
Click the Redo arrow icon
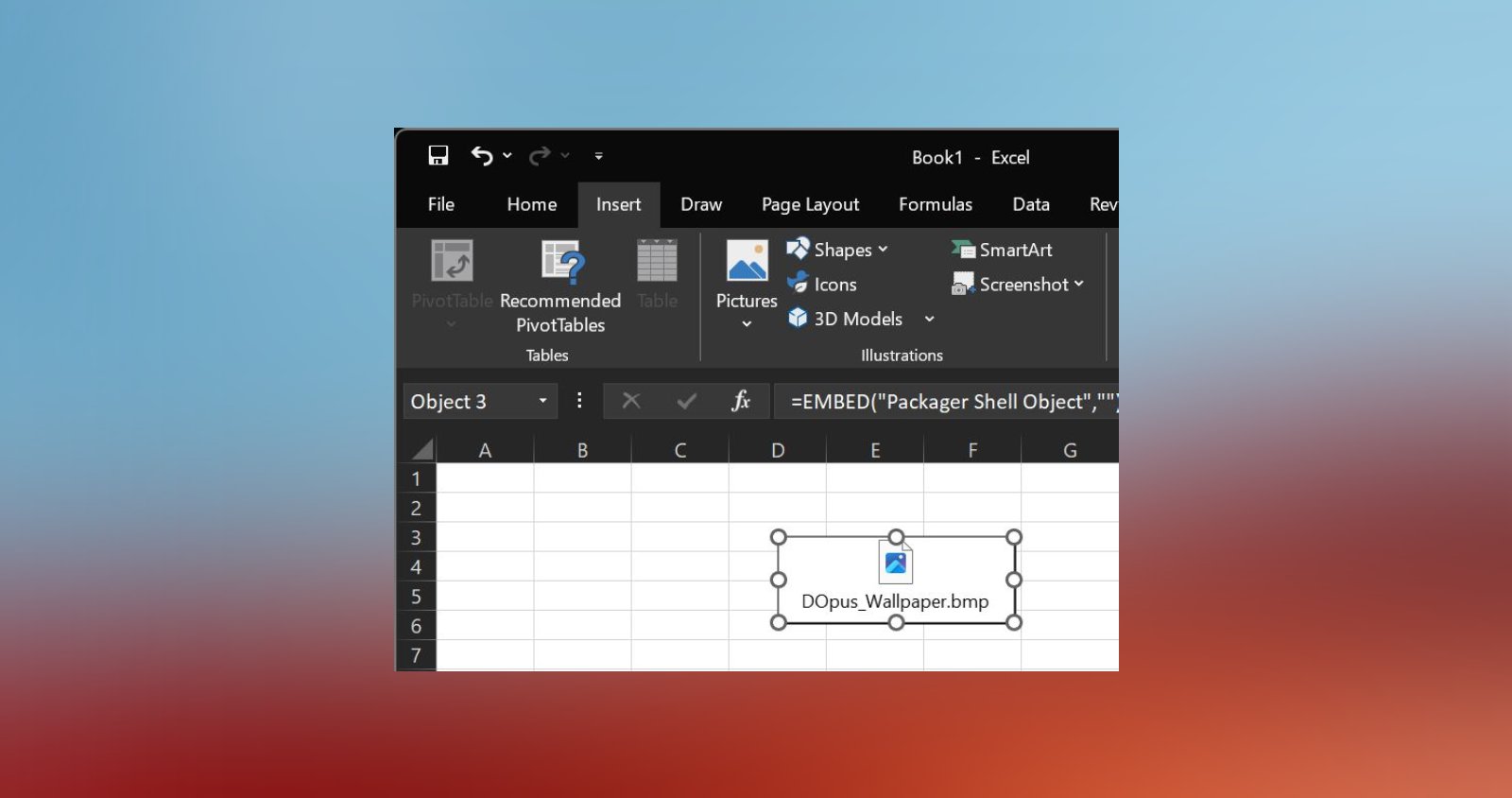tap(540, 155)
